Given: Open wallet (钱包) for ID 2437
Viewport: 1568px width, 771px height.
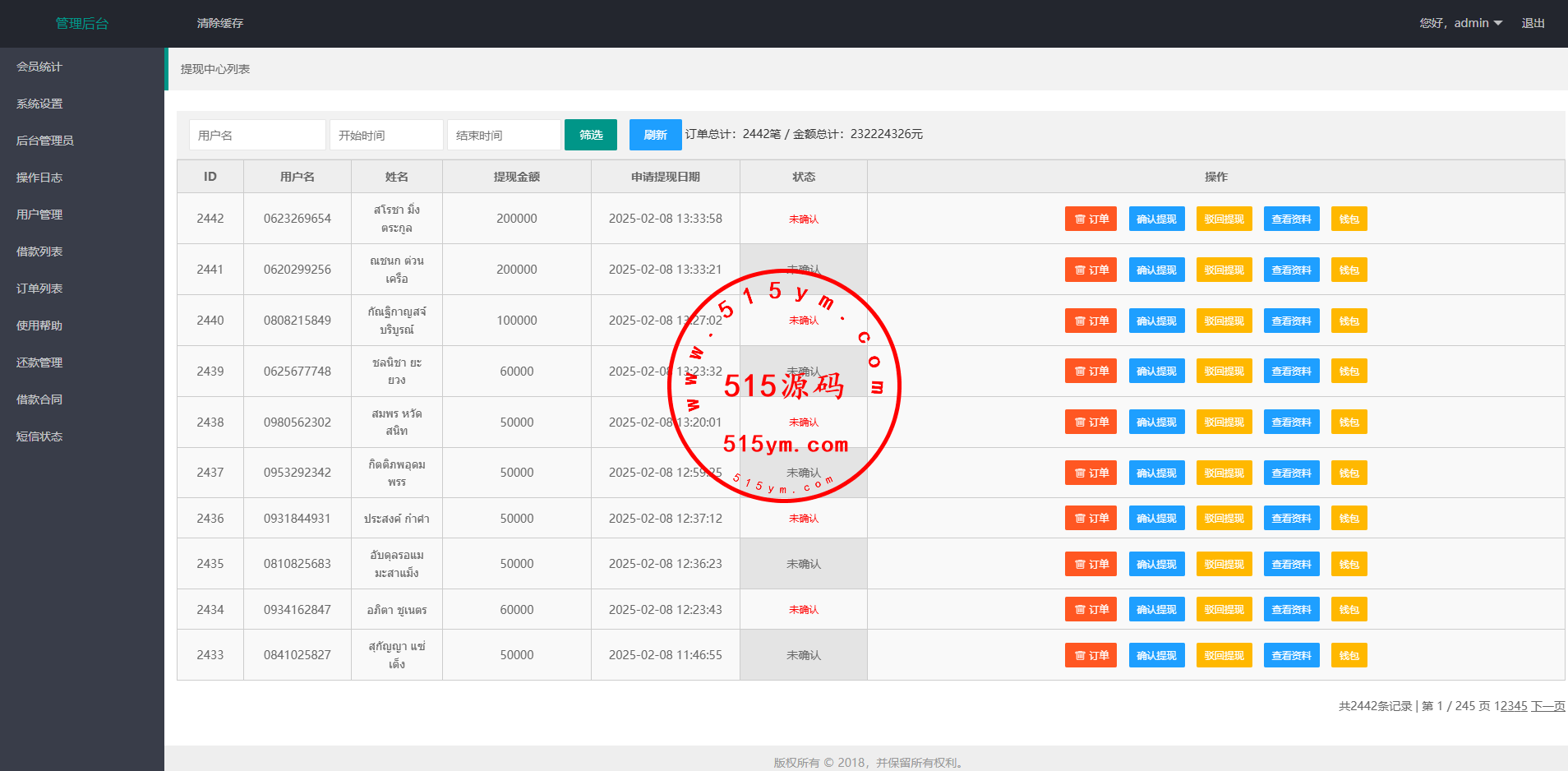Looking at the screenshot, I should pos(1349,473).
